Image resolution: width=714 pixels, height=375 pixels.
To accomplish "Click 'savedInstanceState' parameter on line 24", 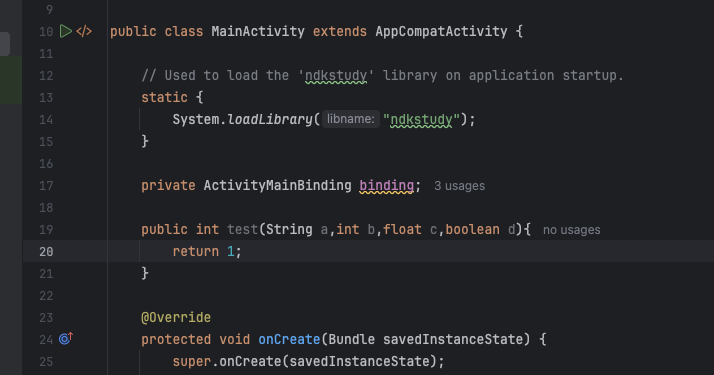I will pos(453,339).
